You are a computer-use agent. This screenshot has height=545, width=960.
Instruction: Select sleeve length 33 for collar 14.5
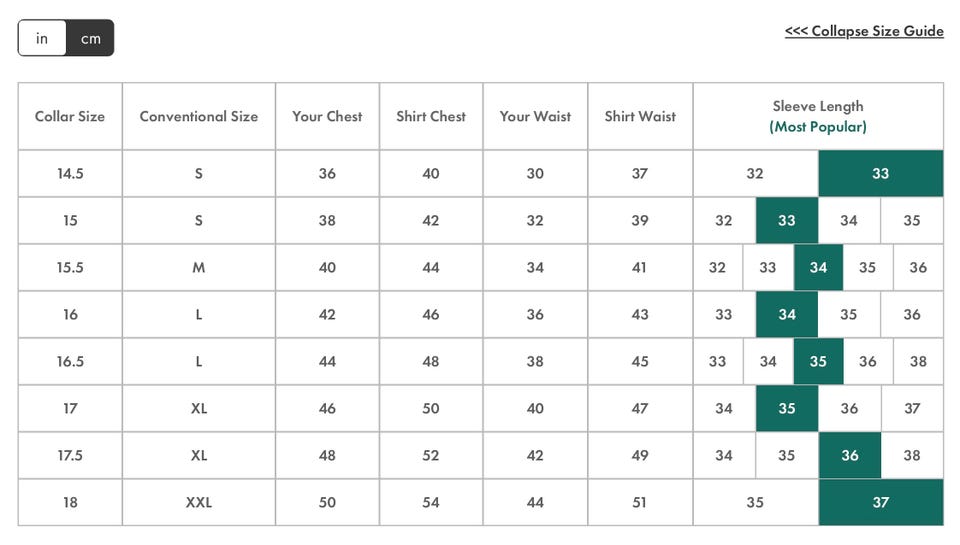coord(880,173)
